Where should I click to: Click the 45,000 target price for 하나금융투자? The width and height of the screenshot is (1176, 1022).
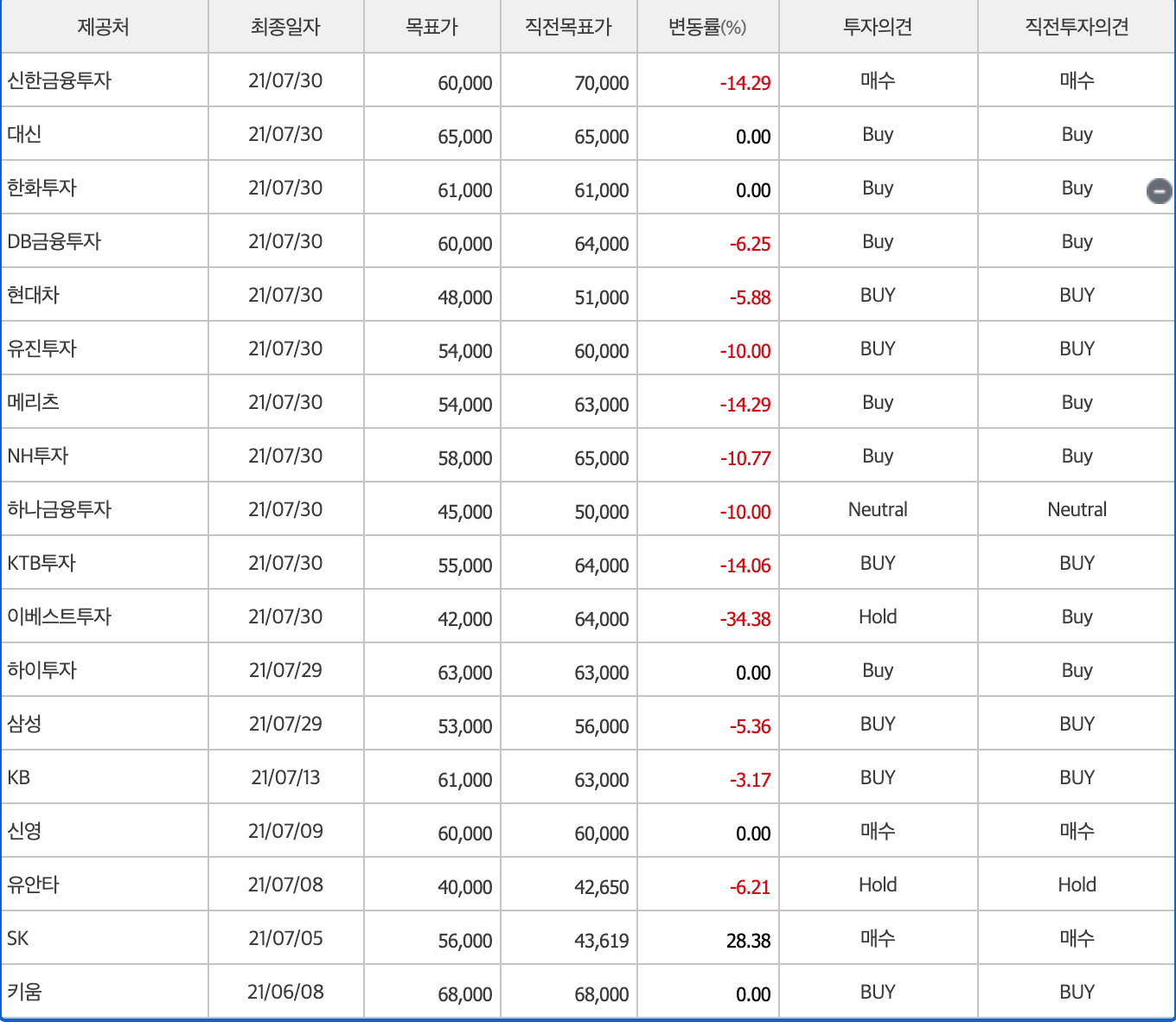click(x=465, y=512)
